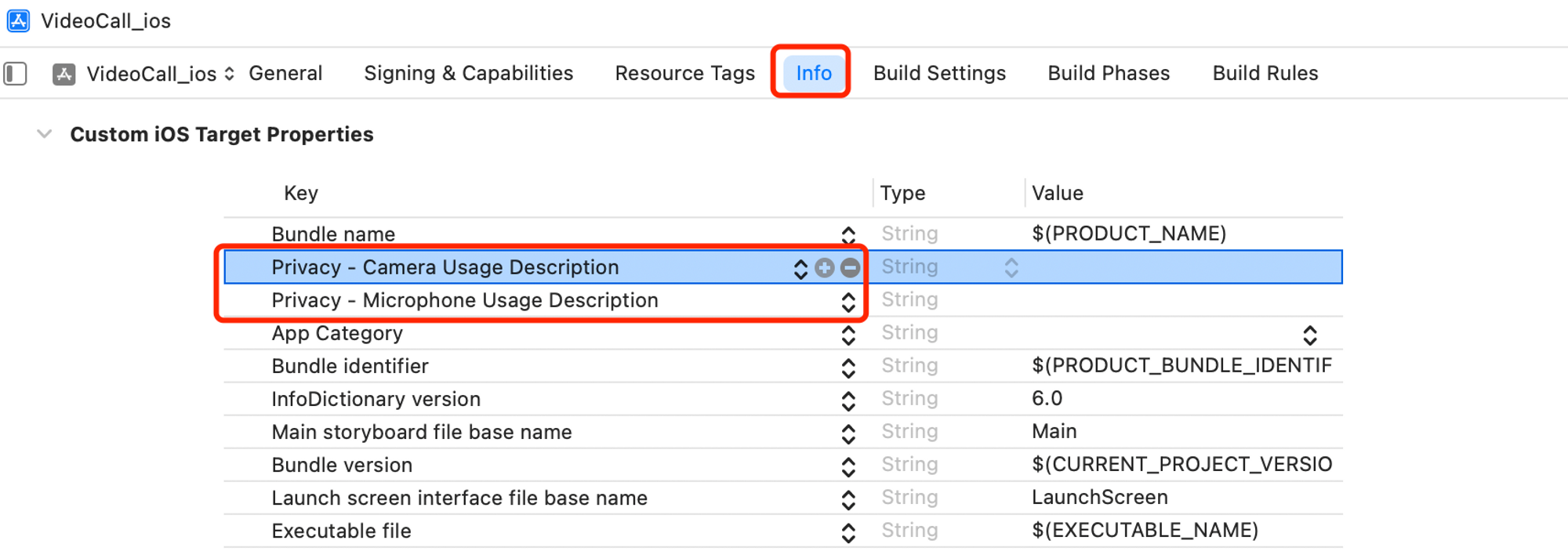Select the Privacy - Camera Usage Description key
Screen dimensions: 1568x551
[445, 267]
